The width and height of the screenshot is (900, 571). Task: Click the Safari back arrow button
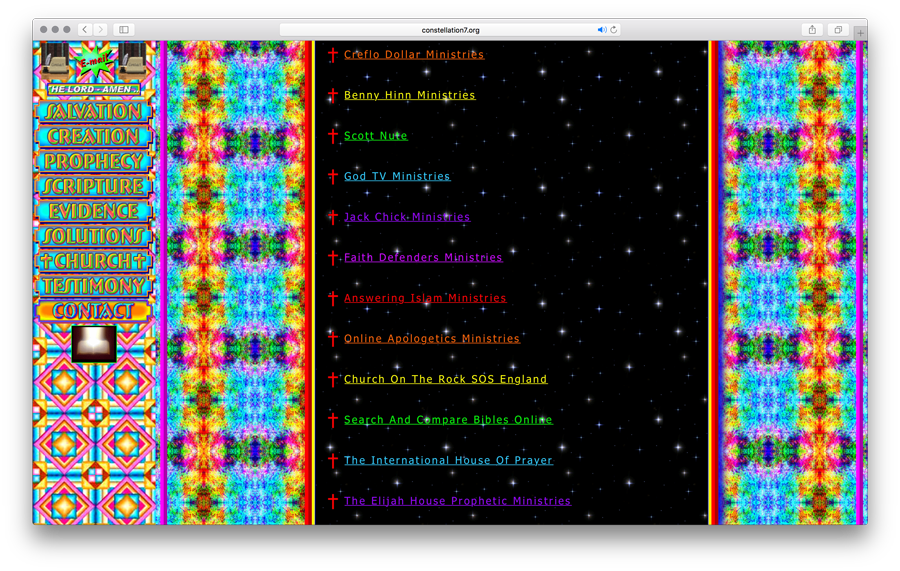[x=84, y=30]
